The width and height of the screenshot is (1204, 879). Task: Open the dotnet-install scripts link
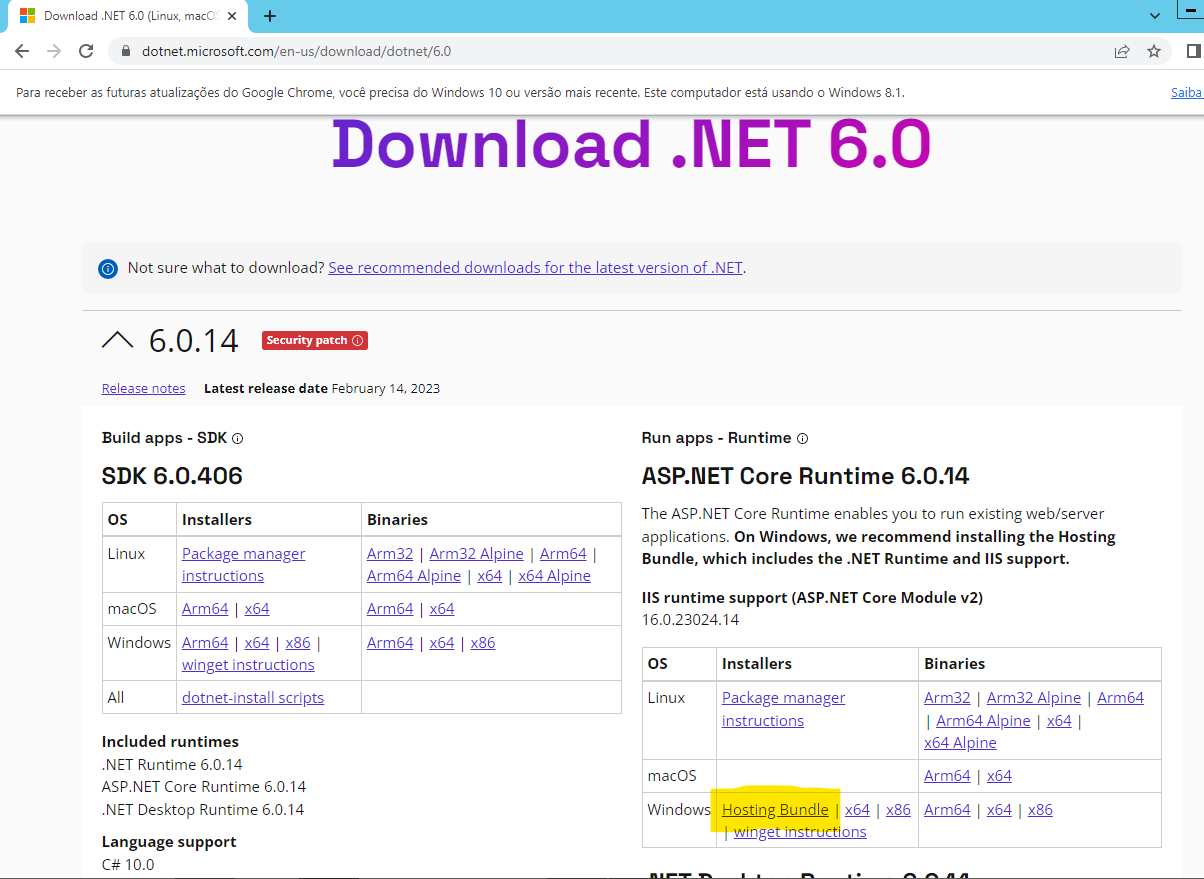tap(253, 698)
